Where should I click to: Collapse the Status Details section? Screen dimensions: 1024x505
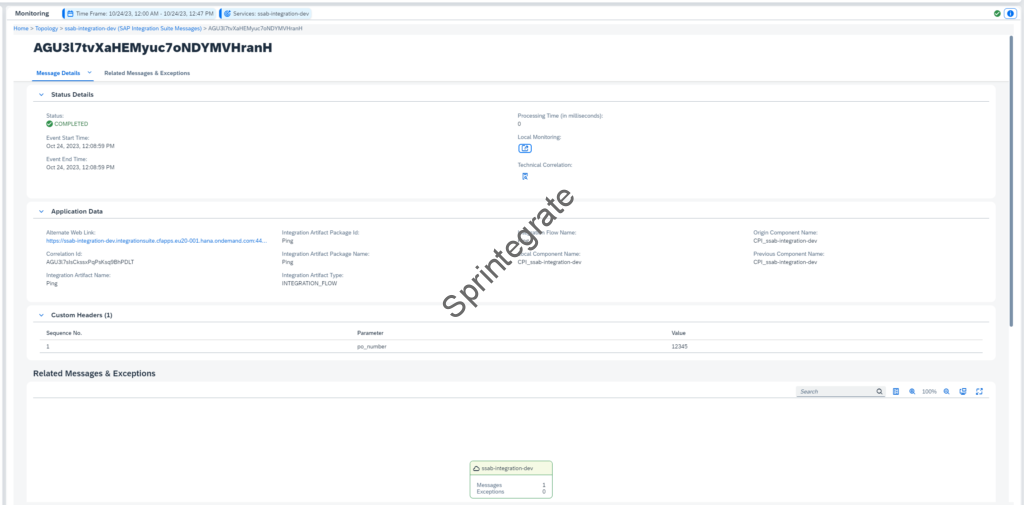point(41,95)
